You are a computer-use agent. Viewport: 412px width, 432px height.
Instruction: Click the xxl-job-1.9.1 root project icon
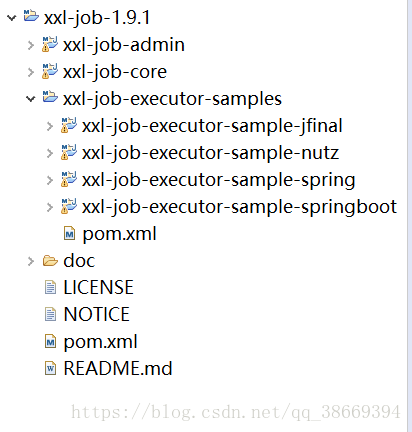point(31,16)
